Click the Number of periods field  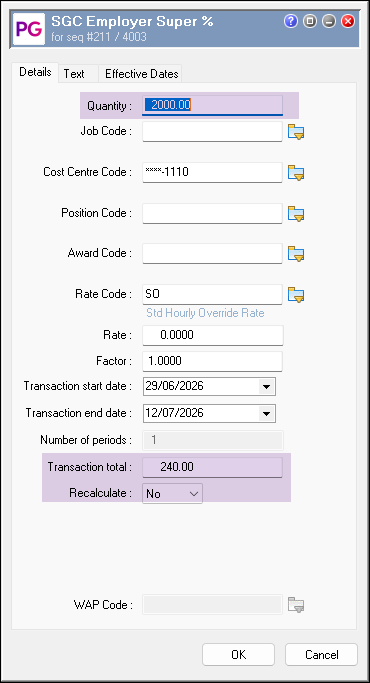point(213,440)
